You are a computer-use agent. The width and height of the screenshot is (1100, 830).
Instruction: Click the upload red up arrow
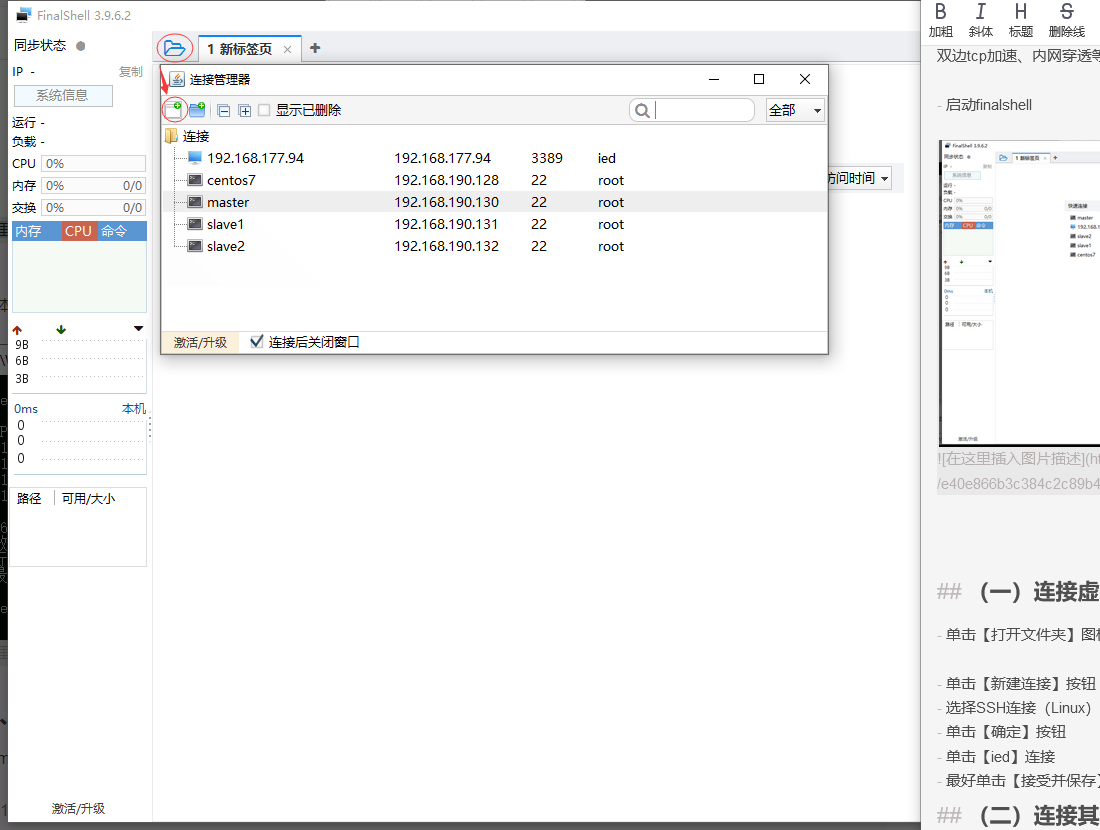[x=18, y=330]
